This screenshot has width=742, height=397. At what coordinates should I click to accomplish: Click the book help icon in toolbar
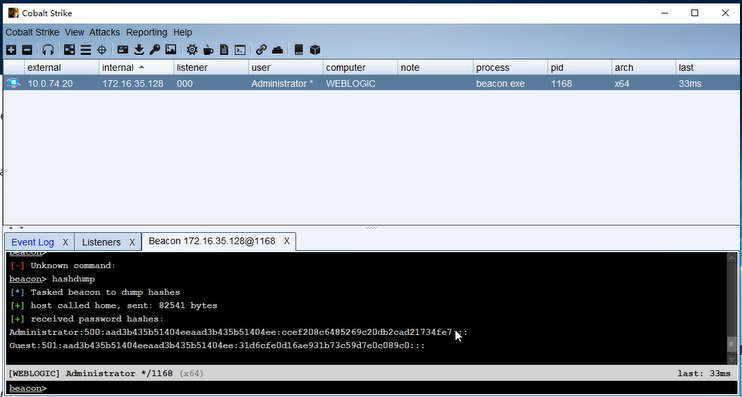(299, 50)
